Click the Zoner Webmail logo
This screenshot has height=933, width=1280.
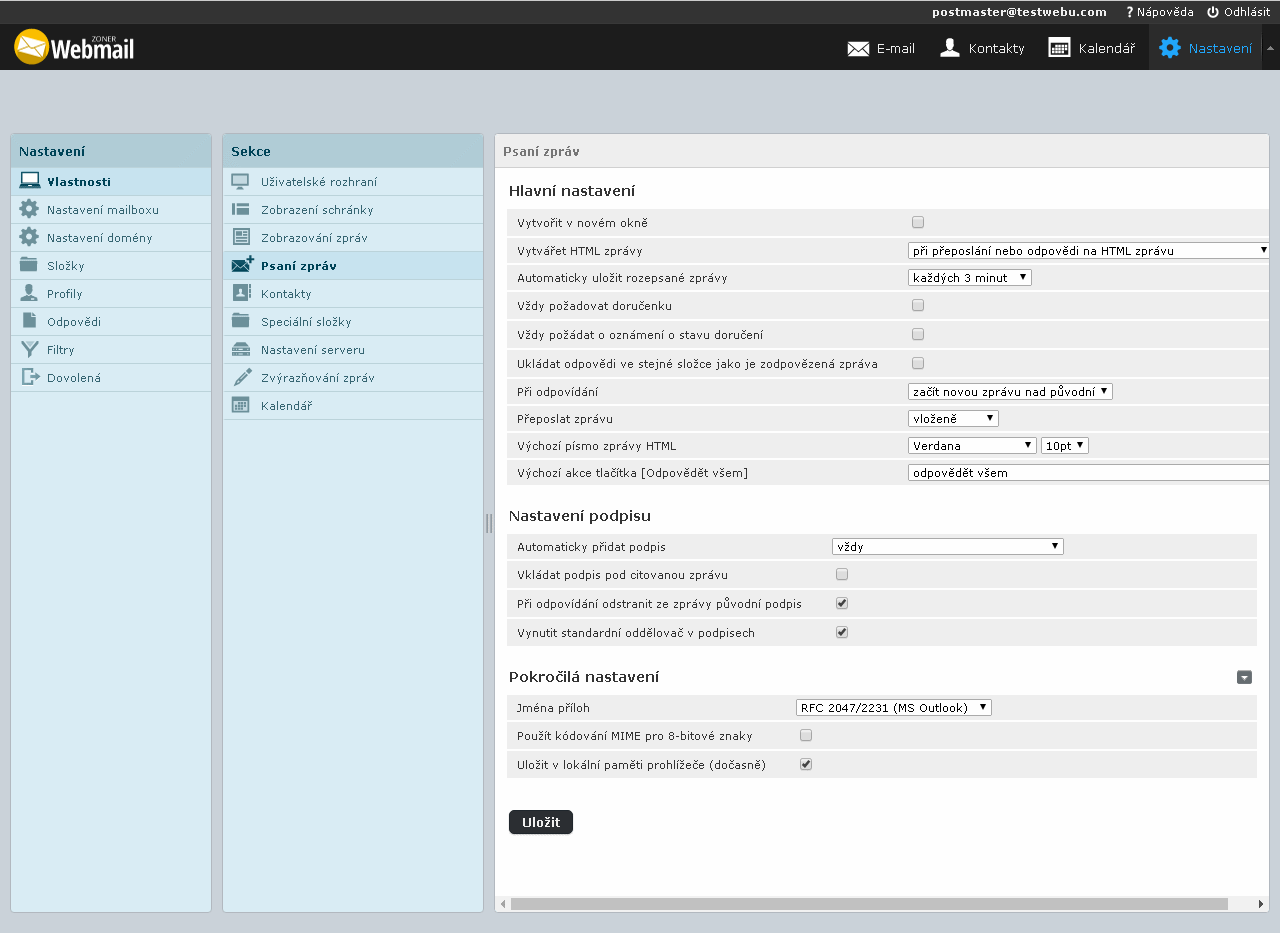pyautogui.click(x=74, y=47)
